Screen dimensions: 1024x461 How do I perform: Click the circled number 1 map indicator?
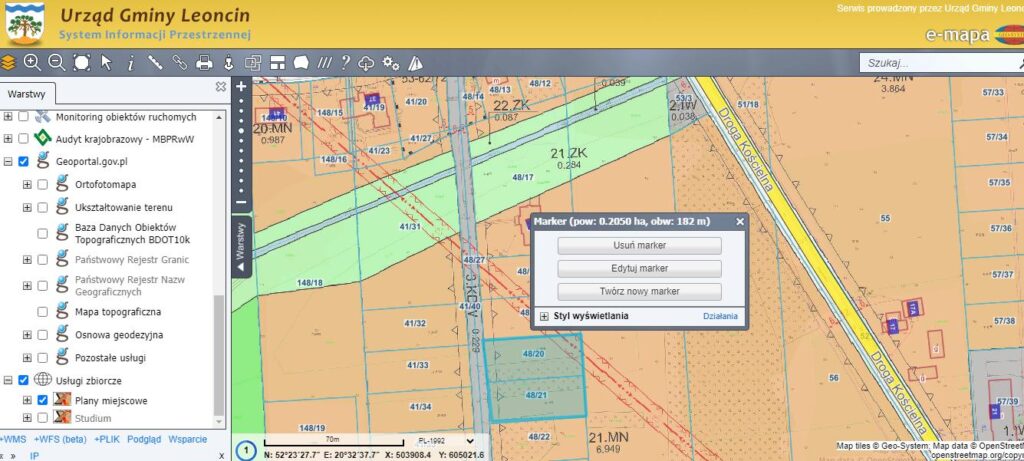point(245,451)
